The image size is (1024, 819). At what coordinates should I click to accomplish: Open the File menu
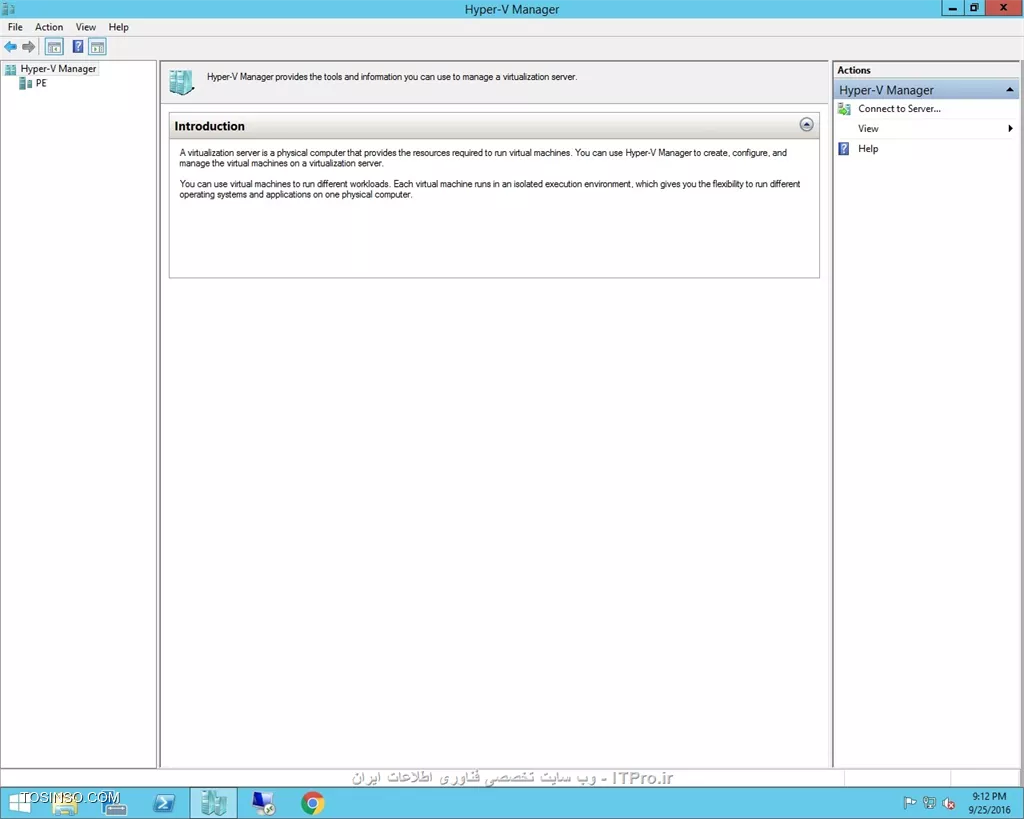point(15,27)
